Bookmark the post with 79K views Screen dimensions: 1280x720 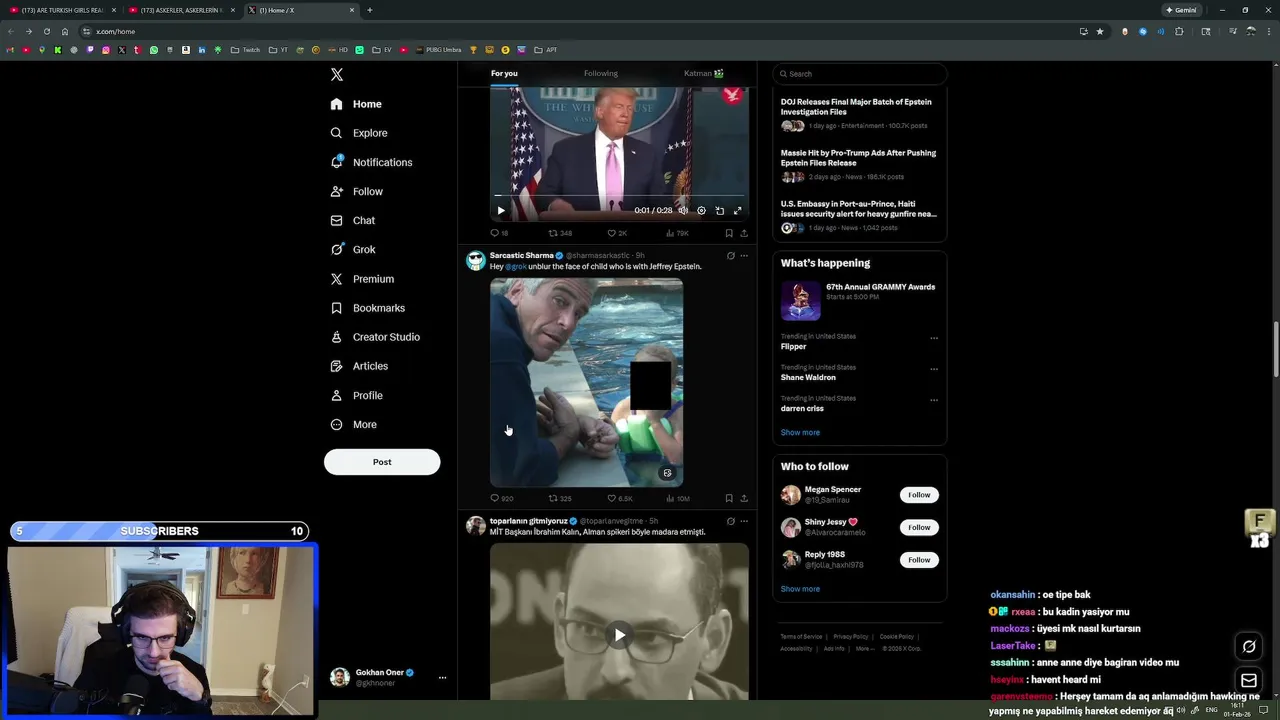pos(729,233)
